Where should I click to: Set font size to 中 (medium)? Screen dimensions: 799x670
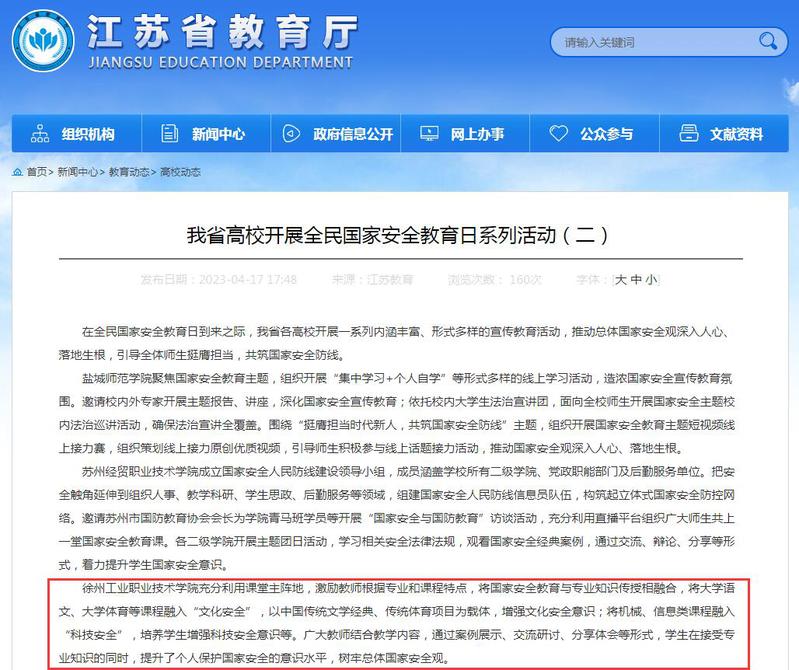tap(636, 280)
